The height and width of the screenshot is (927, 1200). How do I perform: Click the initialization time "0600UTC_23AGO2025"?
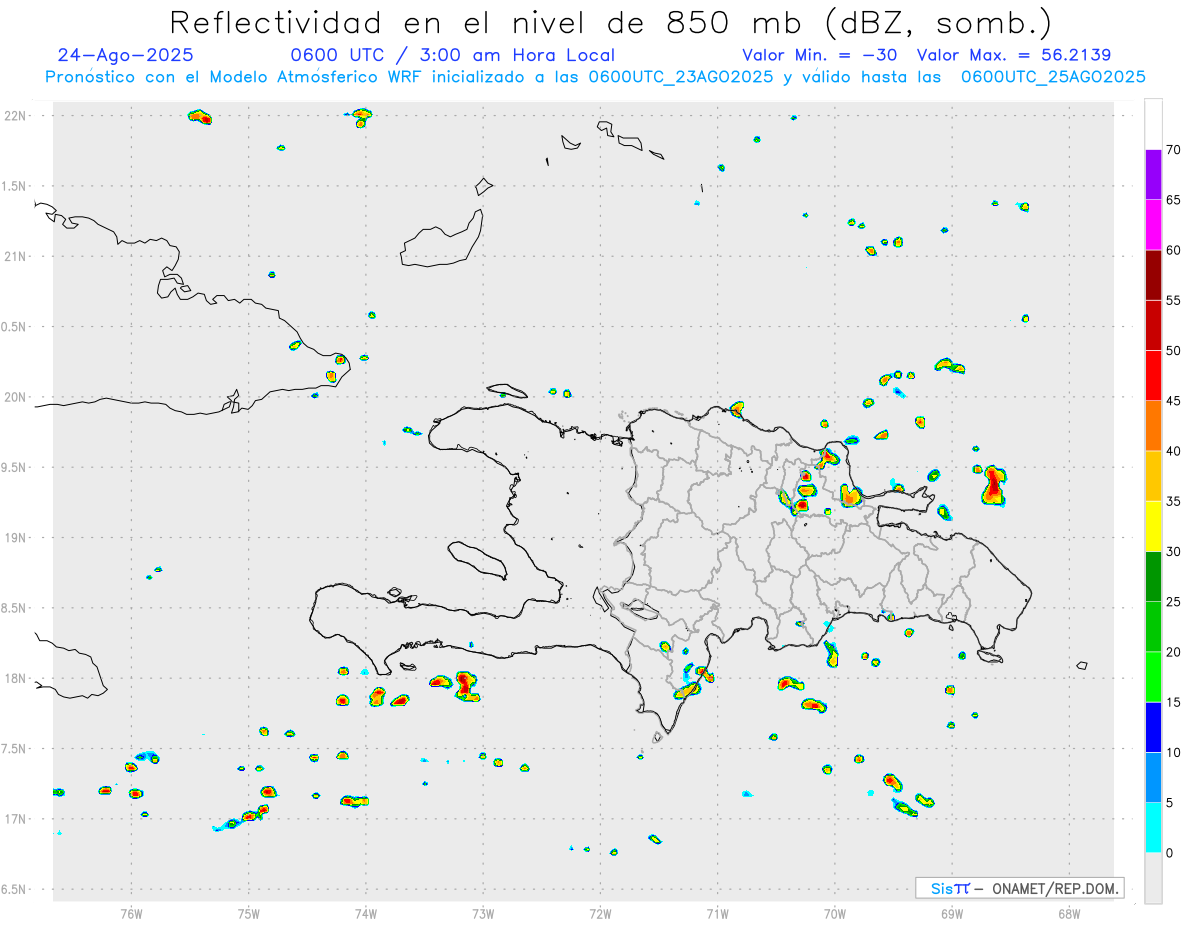(681, 77)
